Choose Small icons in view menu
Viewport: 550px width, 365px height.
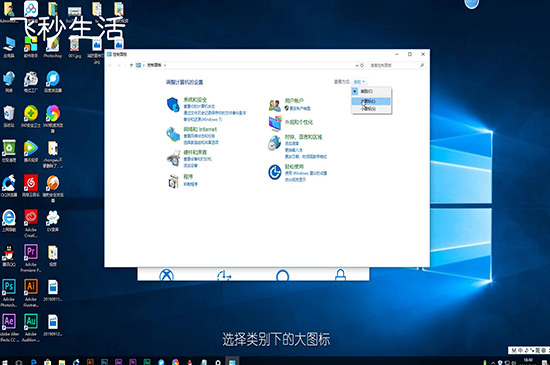tap(371, 109)
